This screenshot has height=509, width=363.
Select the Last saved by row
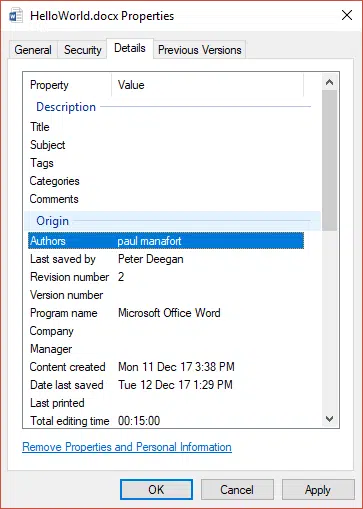point(166,259)
